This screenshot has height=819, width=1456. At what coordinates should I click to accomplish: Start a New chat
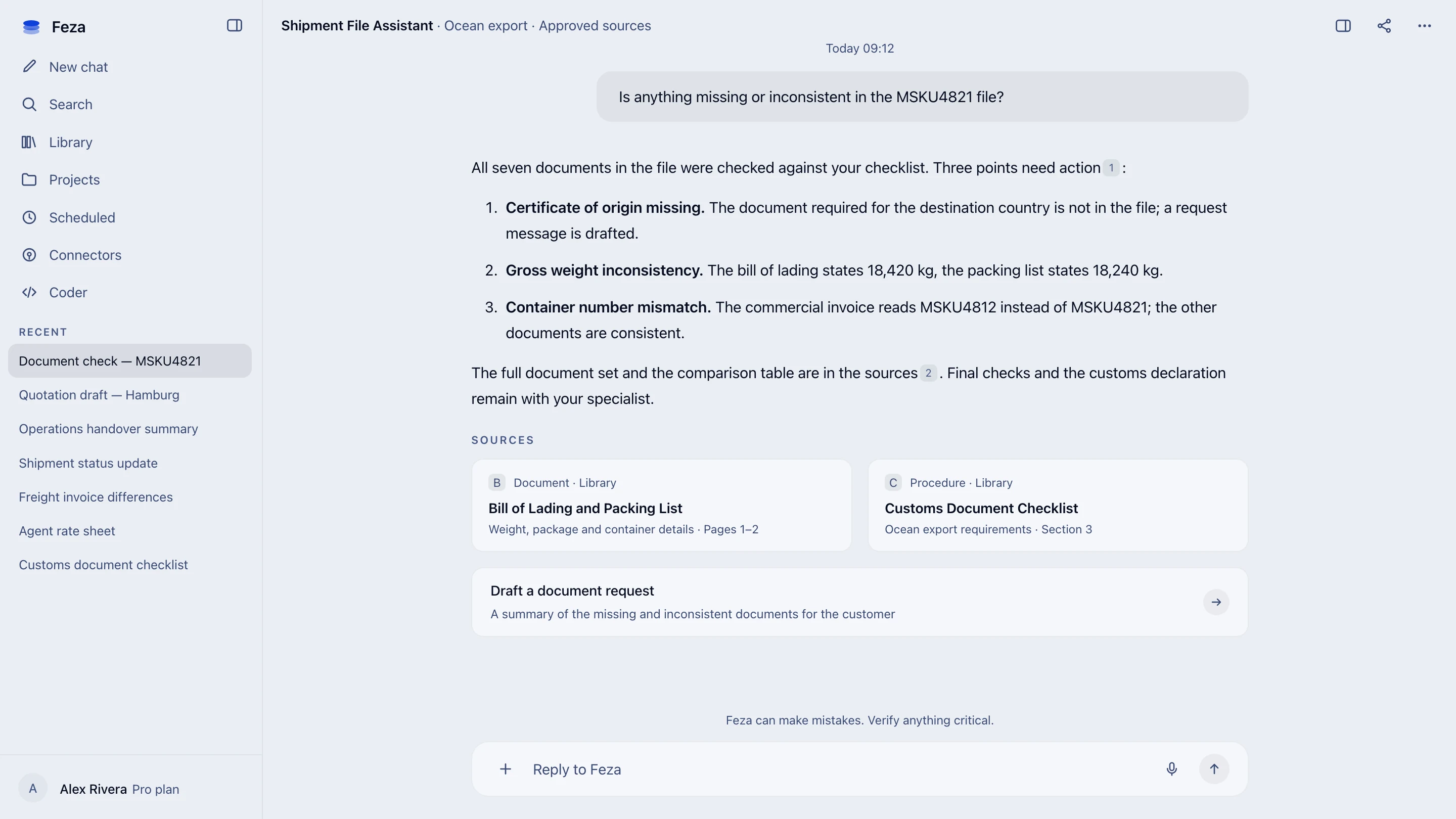click(130, 67)
